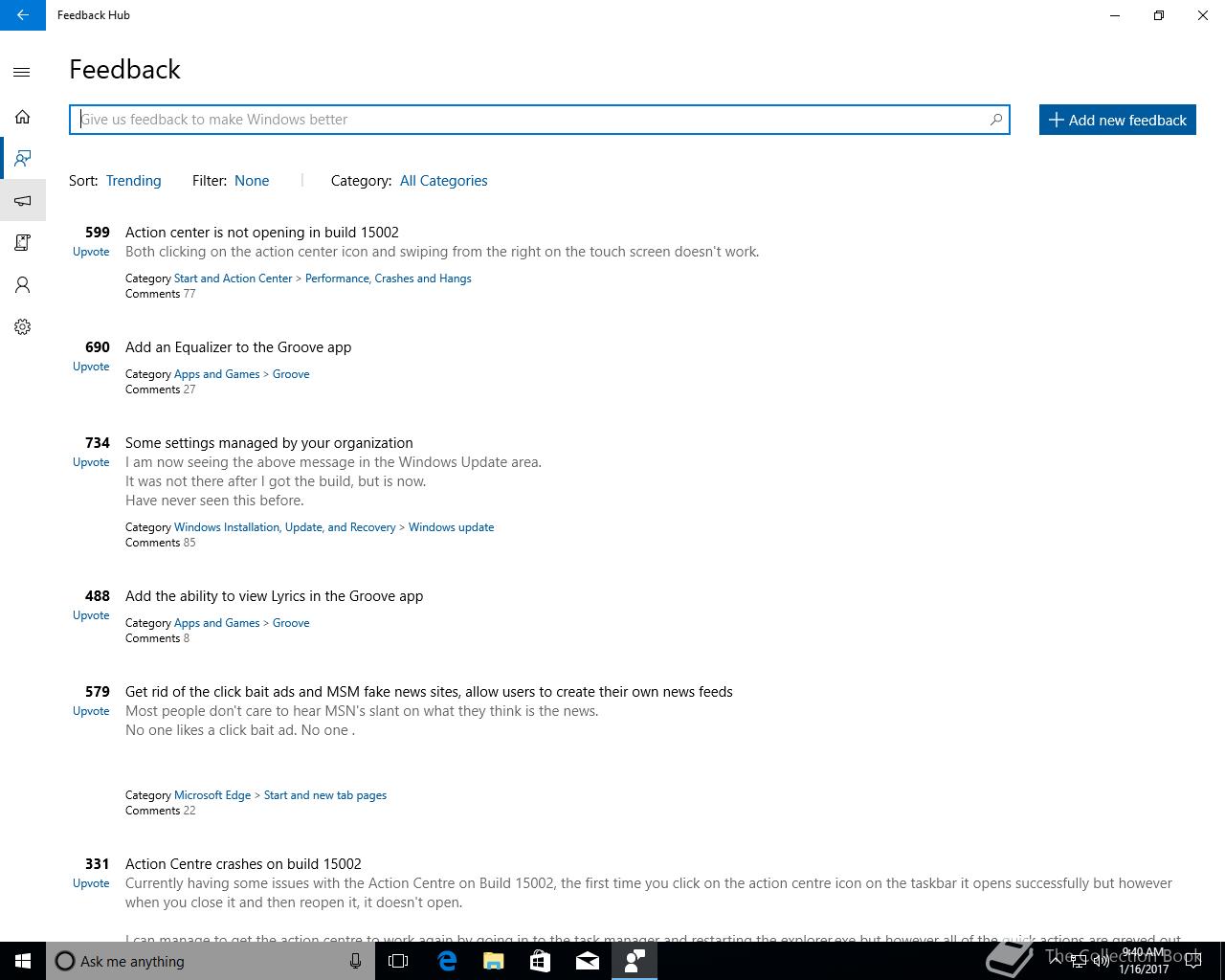Open the Mail app from the taskbar
The height and width of the screenshot is (980, 1225).
pos(587,961)
